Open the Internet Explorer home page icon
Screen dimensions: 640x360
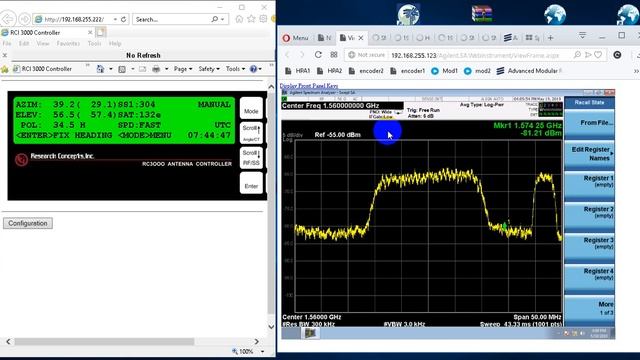[239, 19]
